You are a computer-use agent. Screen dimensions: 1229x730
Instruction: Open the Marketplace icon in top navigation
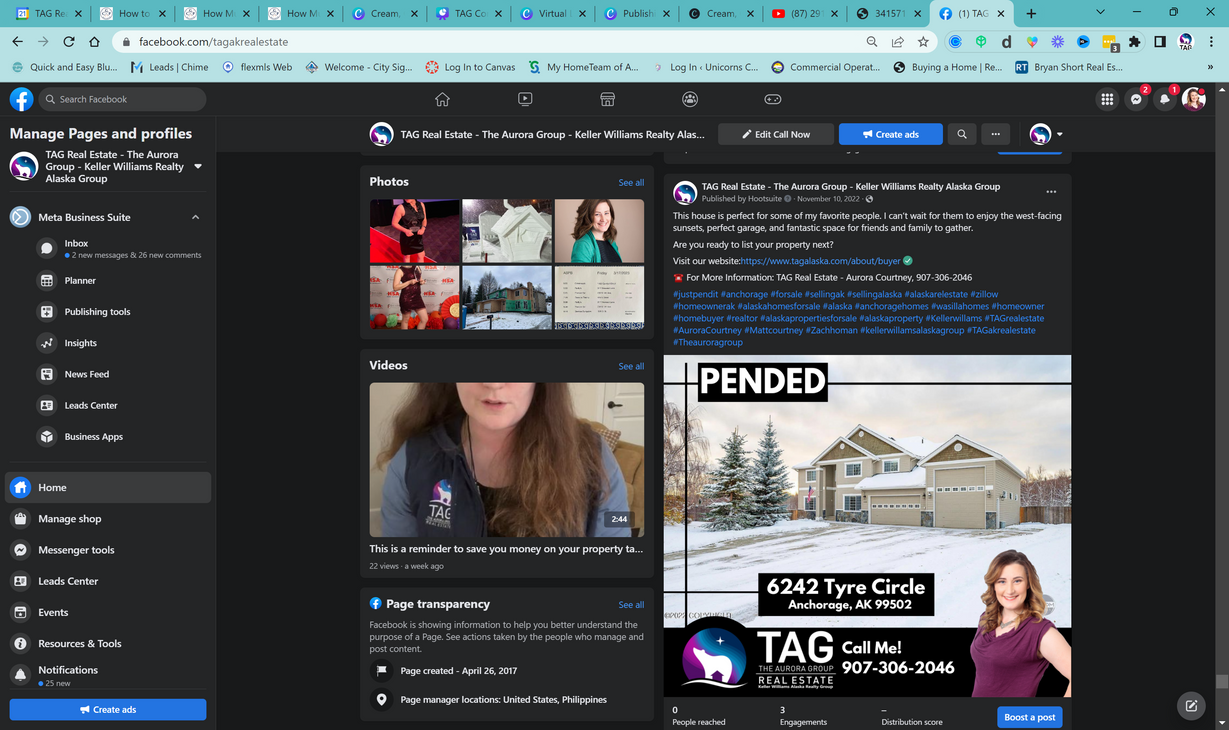tap(607, 99)
